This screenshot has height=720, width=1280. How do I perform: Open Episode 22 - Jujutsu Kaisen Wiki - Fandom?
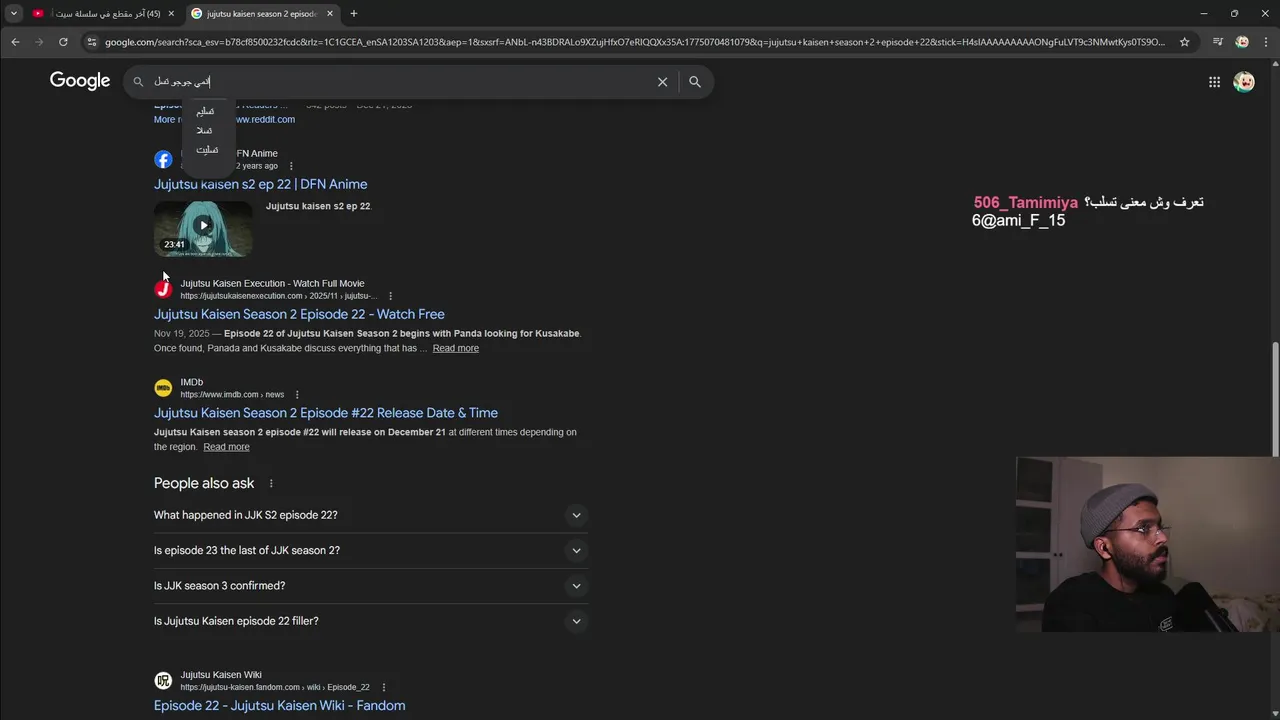point(279,706)
